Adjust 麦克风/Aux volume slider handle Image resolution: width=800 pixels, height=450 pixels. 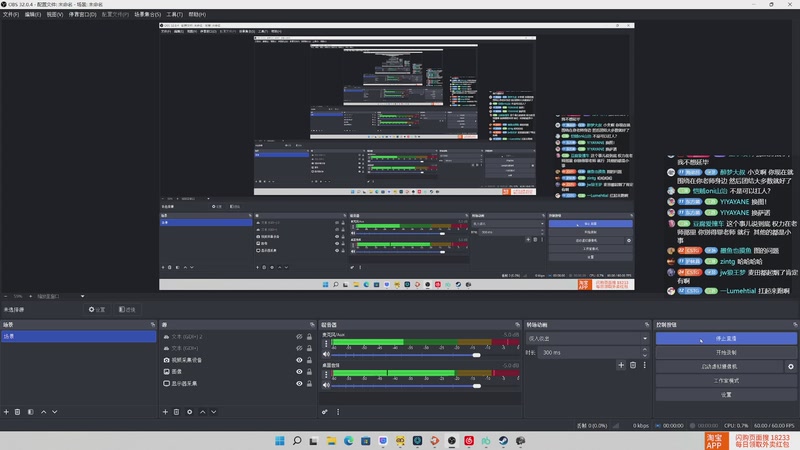[476, 355]
